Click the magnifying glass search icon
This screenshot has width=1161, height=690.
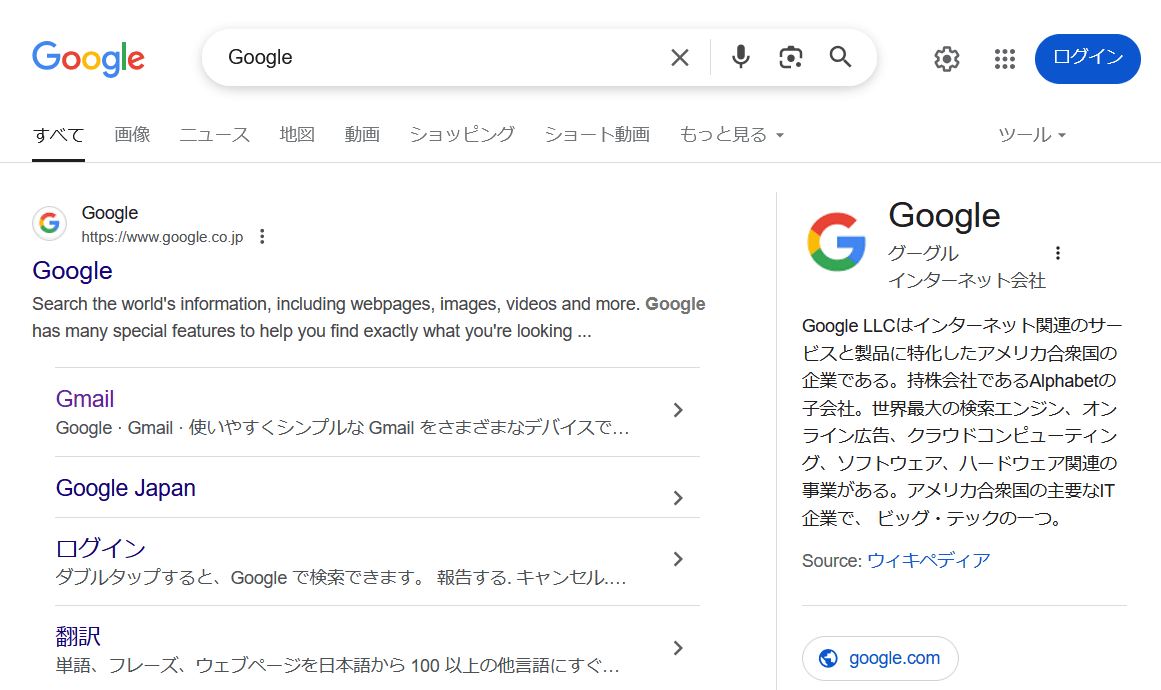click(840, 57)
